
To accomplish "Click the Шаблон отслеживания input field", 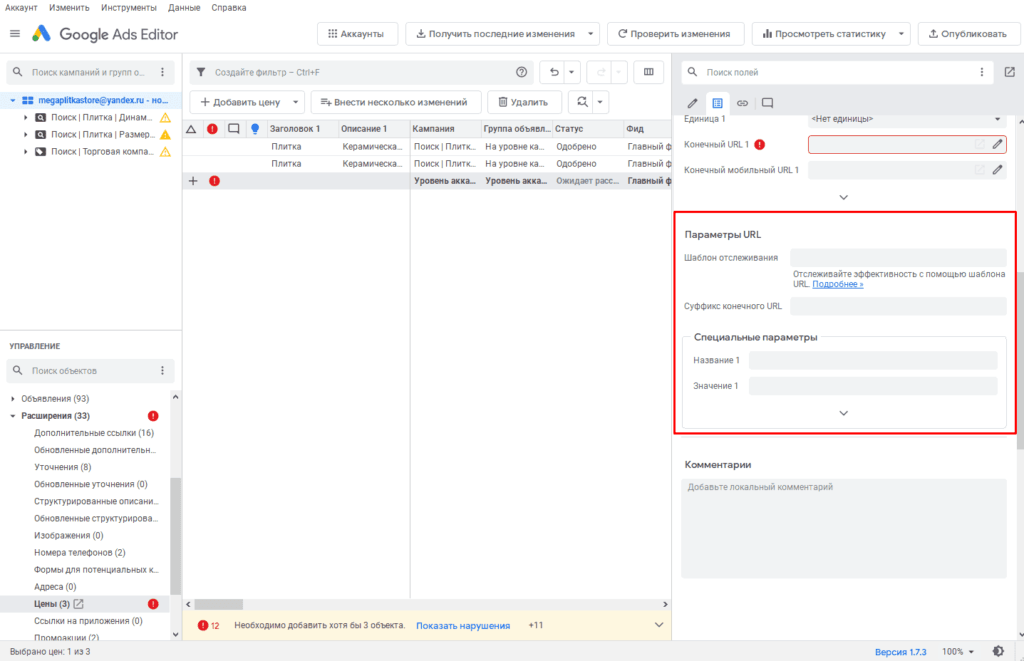I will pos(898,257).
